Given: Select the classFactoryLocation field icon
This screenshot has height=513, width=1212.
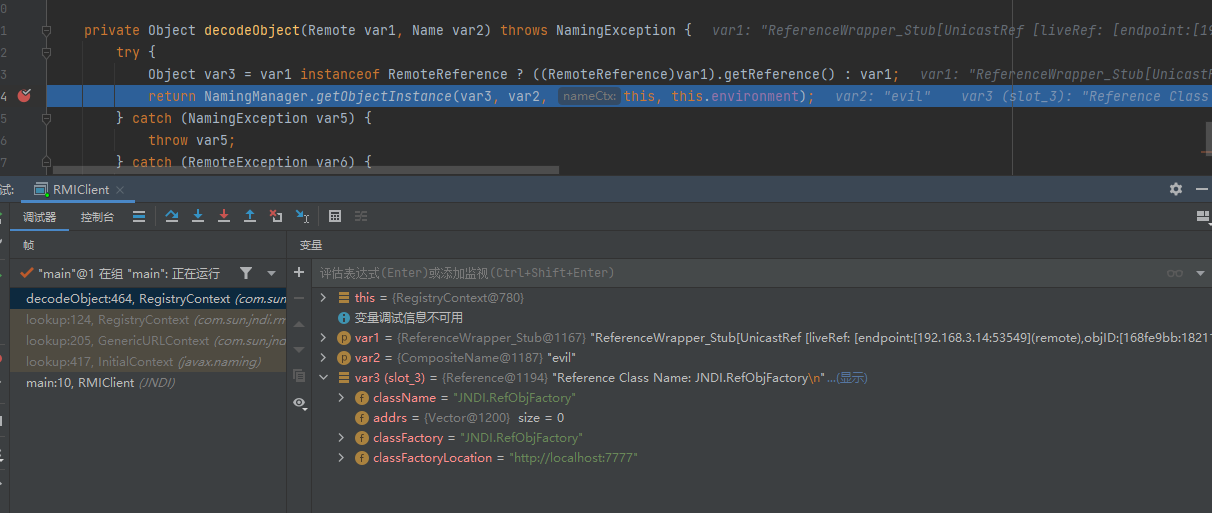Looking at the screenshot, I should (x=362, y=458).
